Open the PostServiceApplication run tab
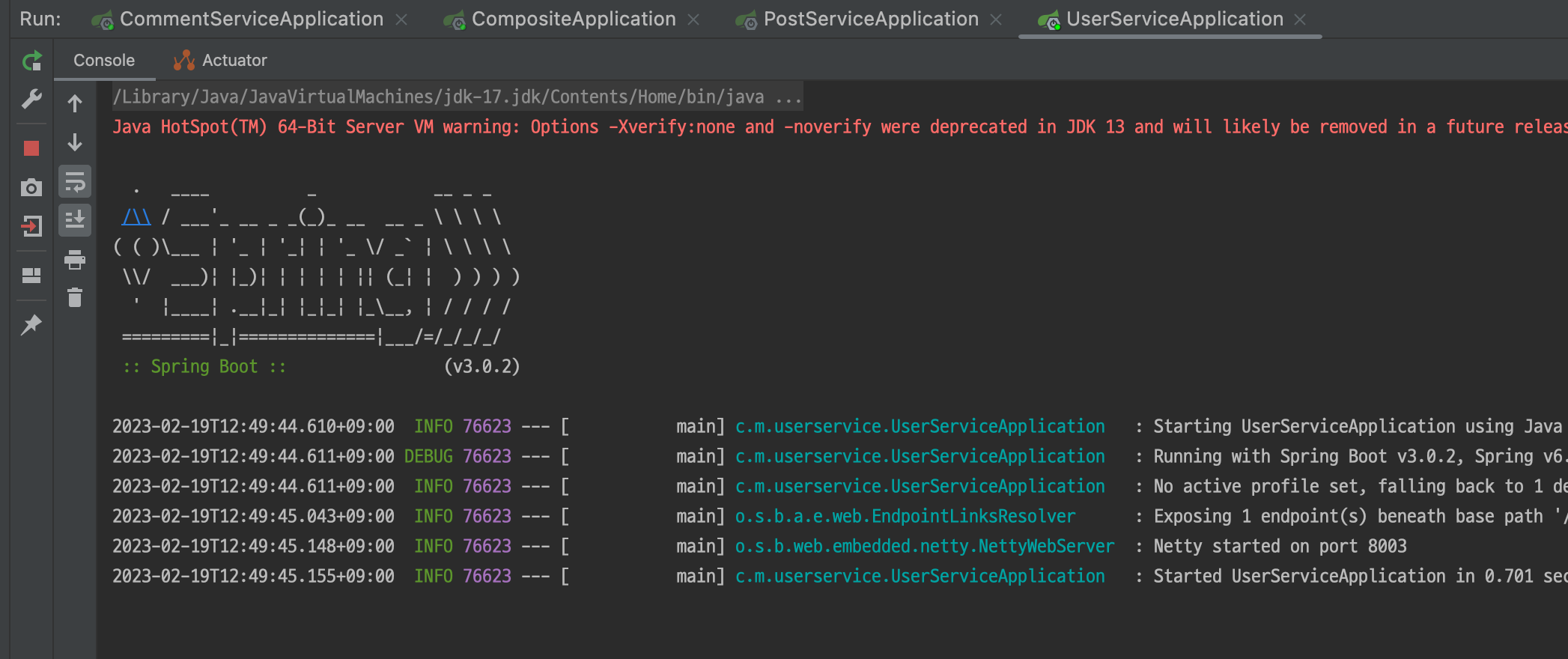Screen dimensions: 1568x659 coord(870,19)
